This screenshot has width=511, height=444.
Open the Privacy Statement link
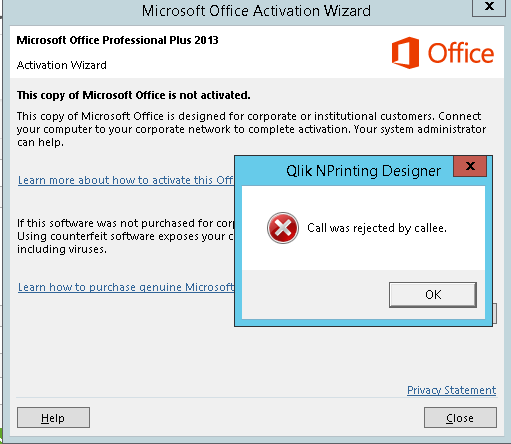(x=451, y=390)
